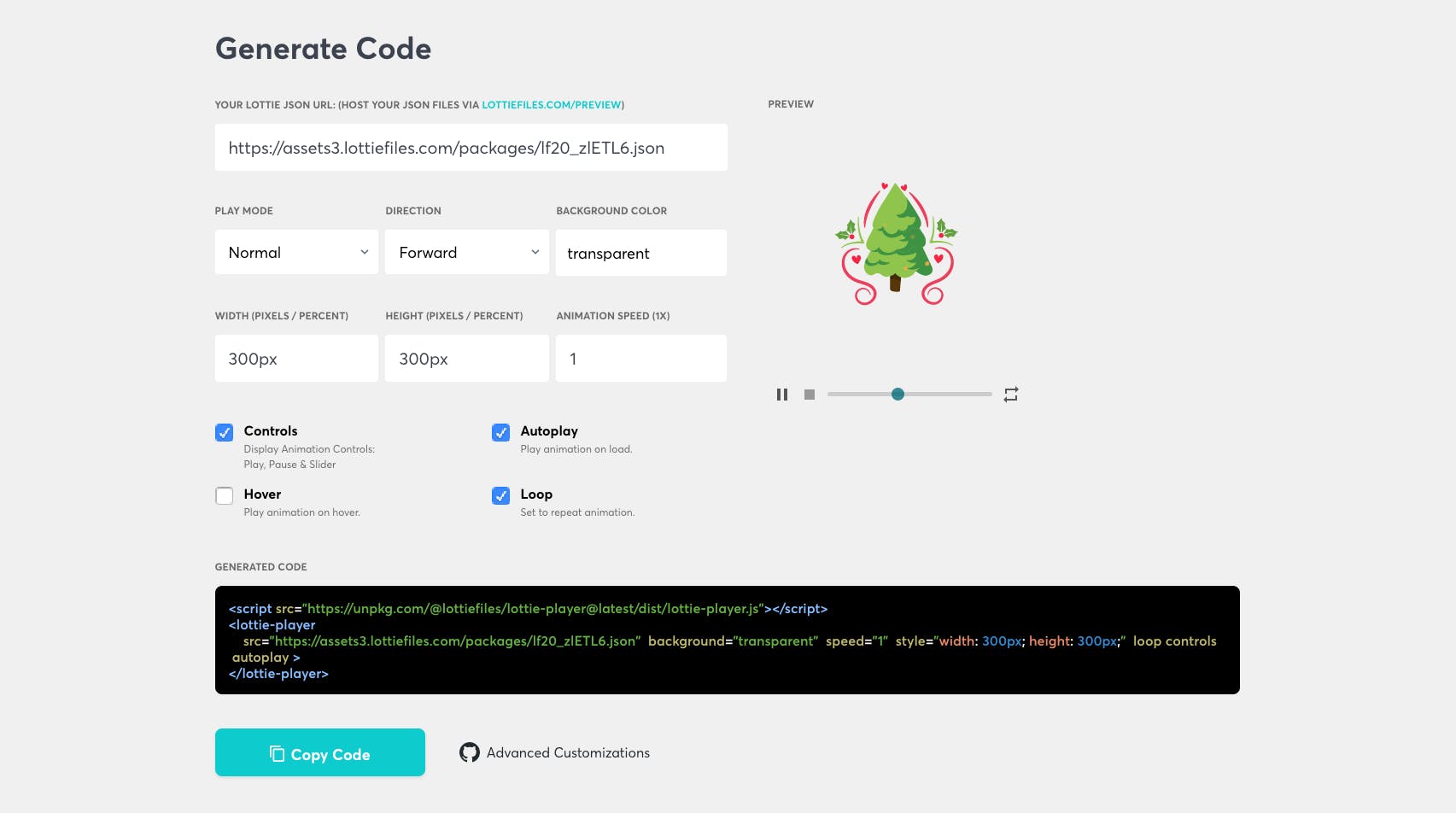Click the Background Color field

click(641, 253)
